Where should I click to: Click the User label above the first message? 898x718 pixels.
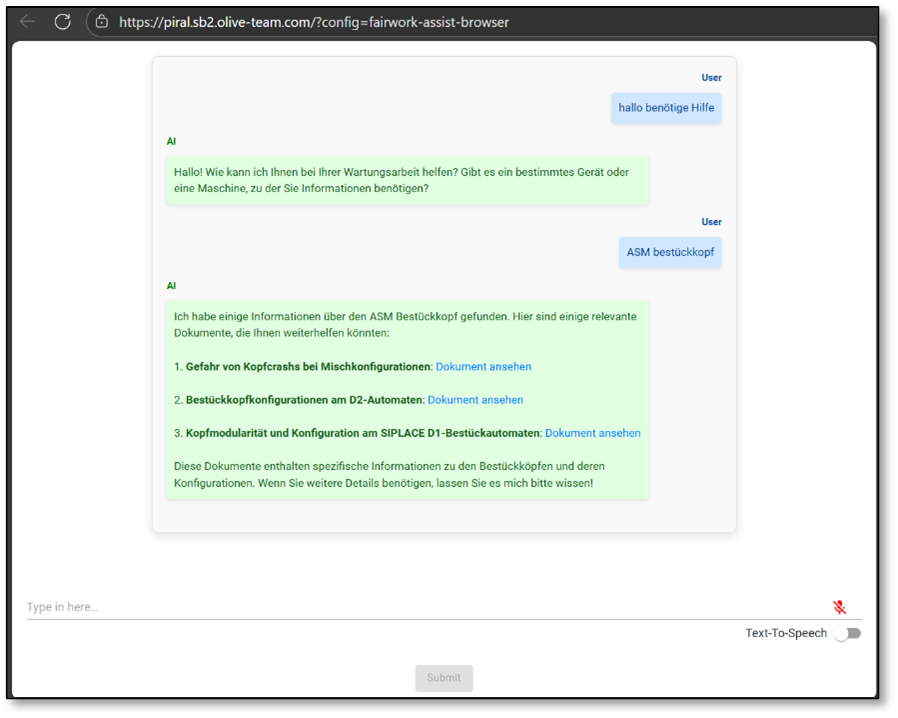711,77
